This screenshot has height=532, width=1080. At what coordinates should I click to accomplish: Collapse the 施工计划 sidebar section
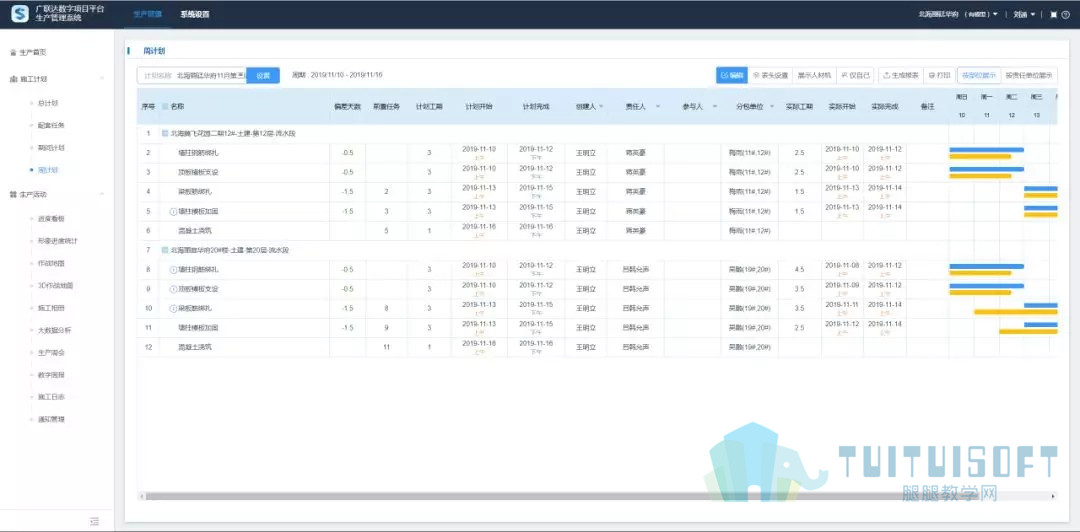coord(102,79)
